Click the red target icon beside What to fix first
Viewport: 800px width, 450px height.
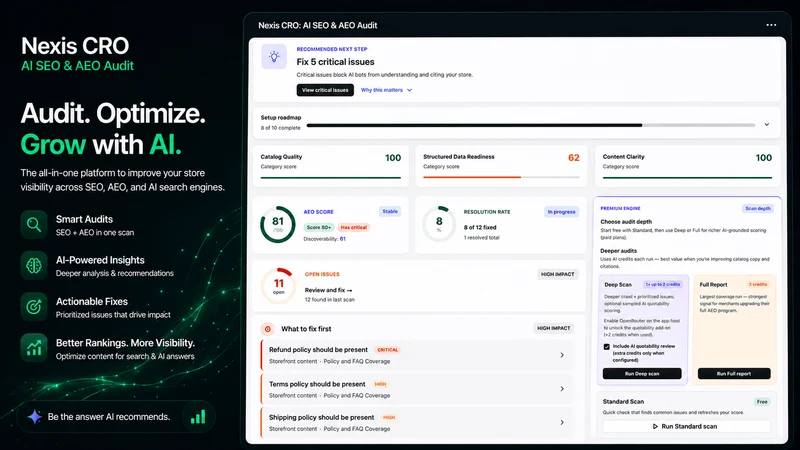[x=267, y=329]
